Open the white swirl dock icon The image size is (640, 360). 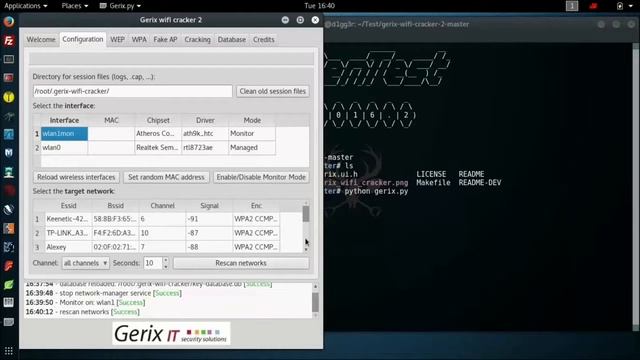click(x=9, y=209)
